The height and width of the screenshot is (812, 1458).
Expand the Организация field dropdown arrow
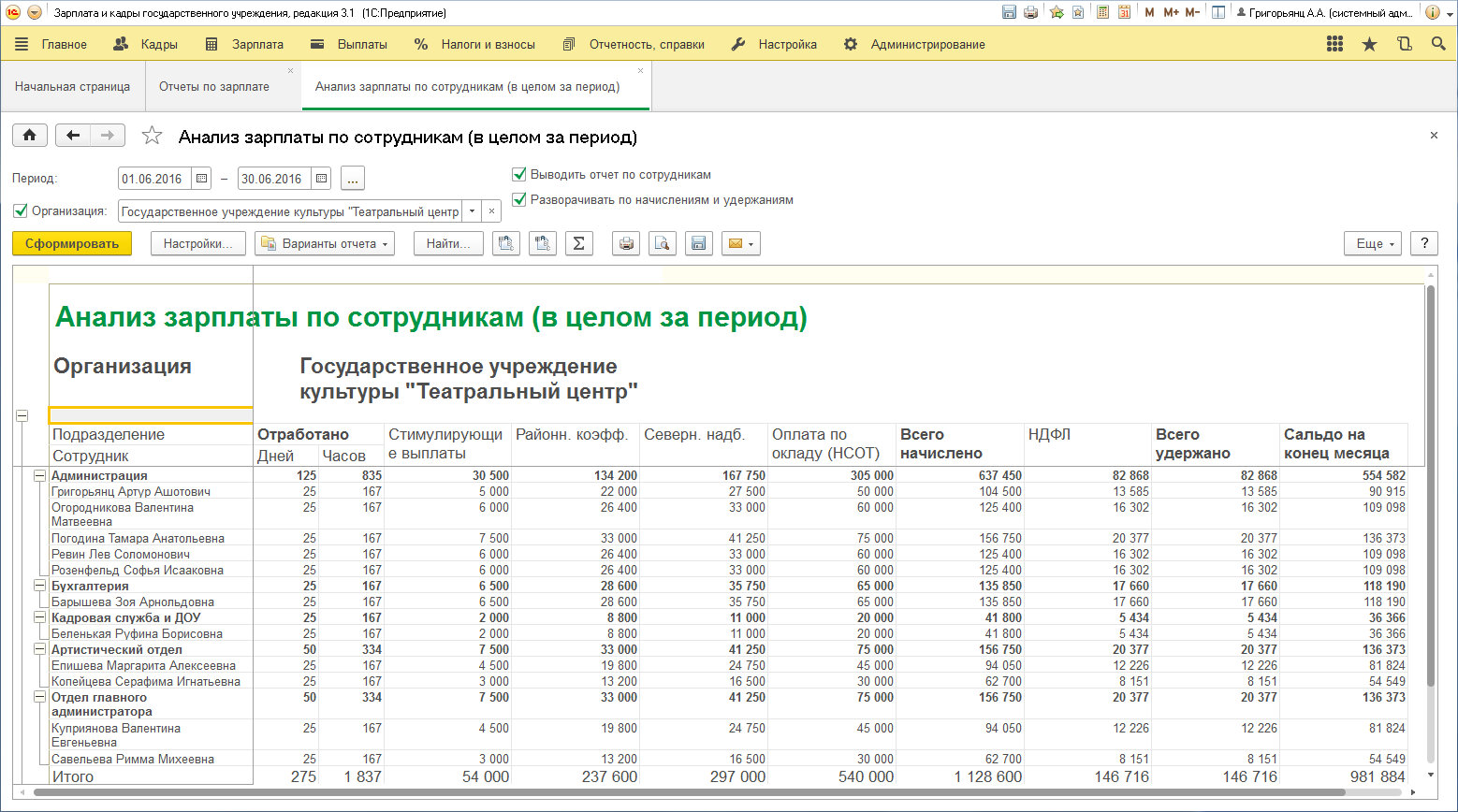click(473, 211)
